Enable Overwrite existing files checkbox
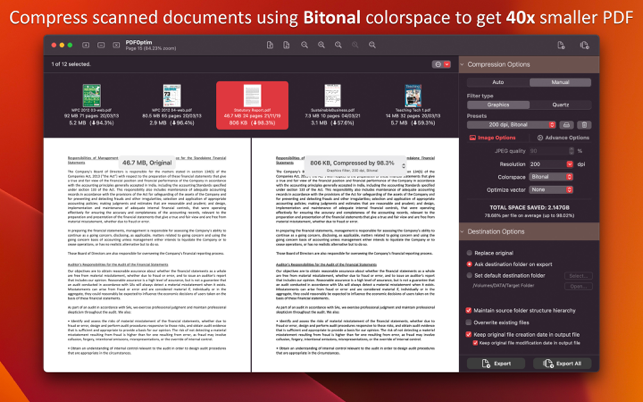This screenshot has width=643, height=402. [x=468, y=322]
